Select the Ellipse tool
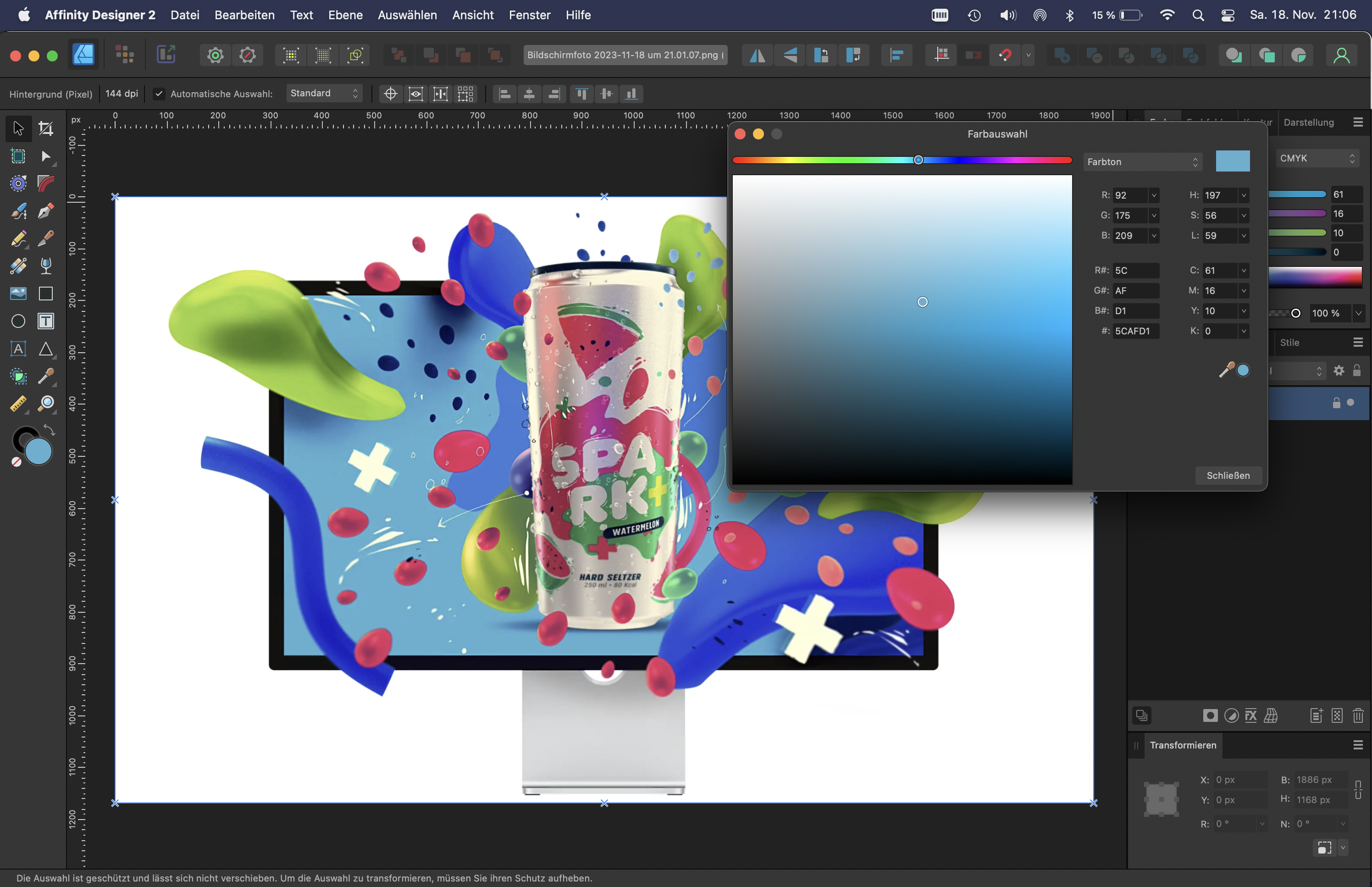 coord(18,321)
